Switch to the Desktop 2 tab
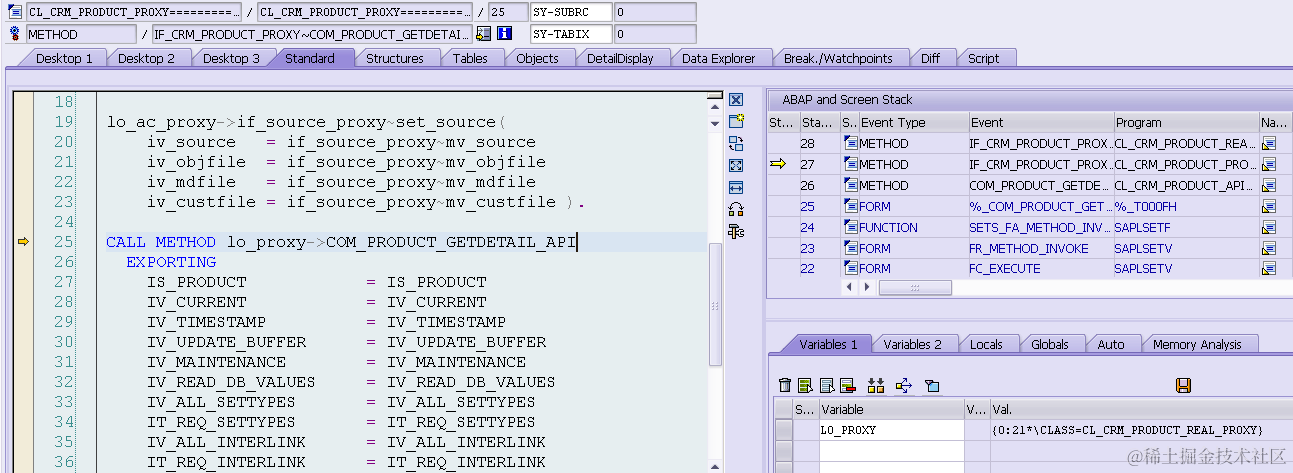1293x473 pixels. (x=146, y=58)
